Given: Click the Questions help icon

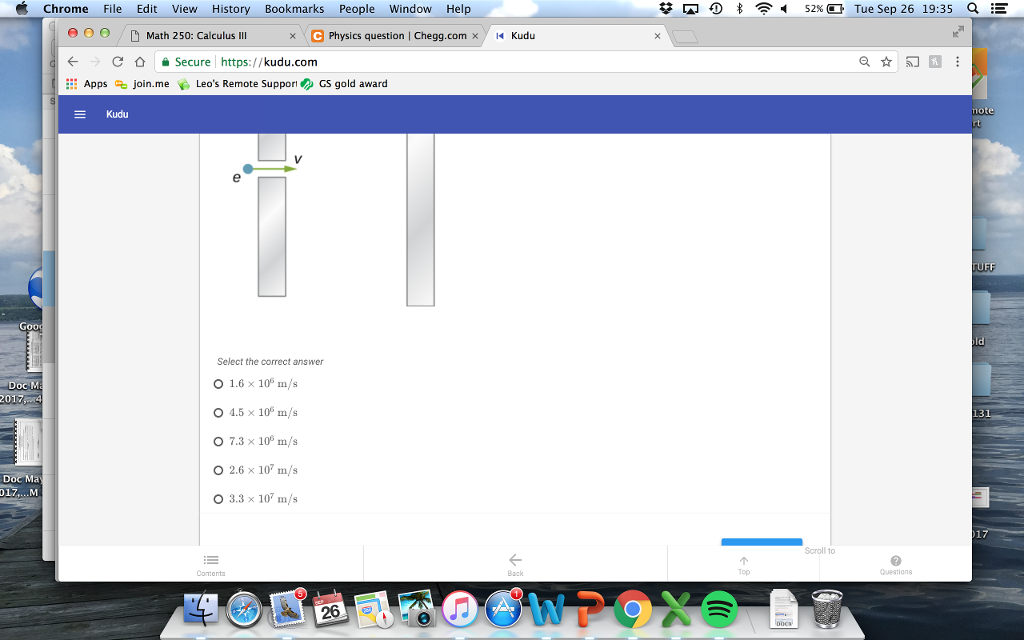Looking at the screenshot, I should click(x=896, y=560).
